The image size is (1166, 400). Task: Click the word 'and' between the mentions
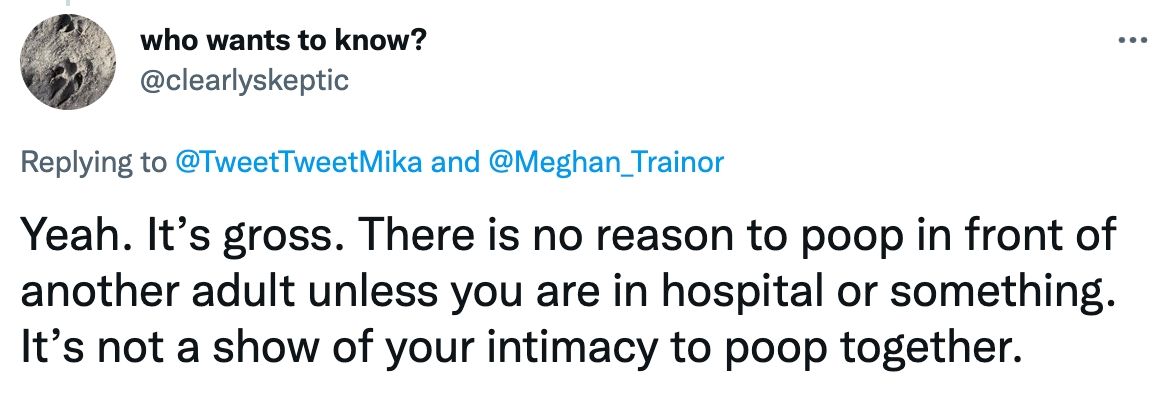pos(454,161)
